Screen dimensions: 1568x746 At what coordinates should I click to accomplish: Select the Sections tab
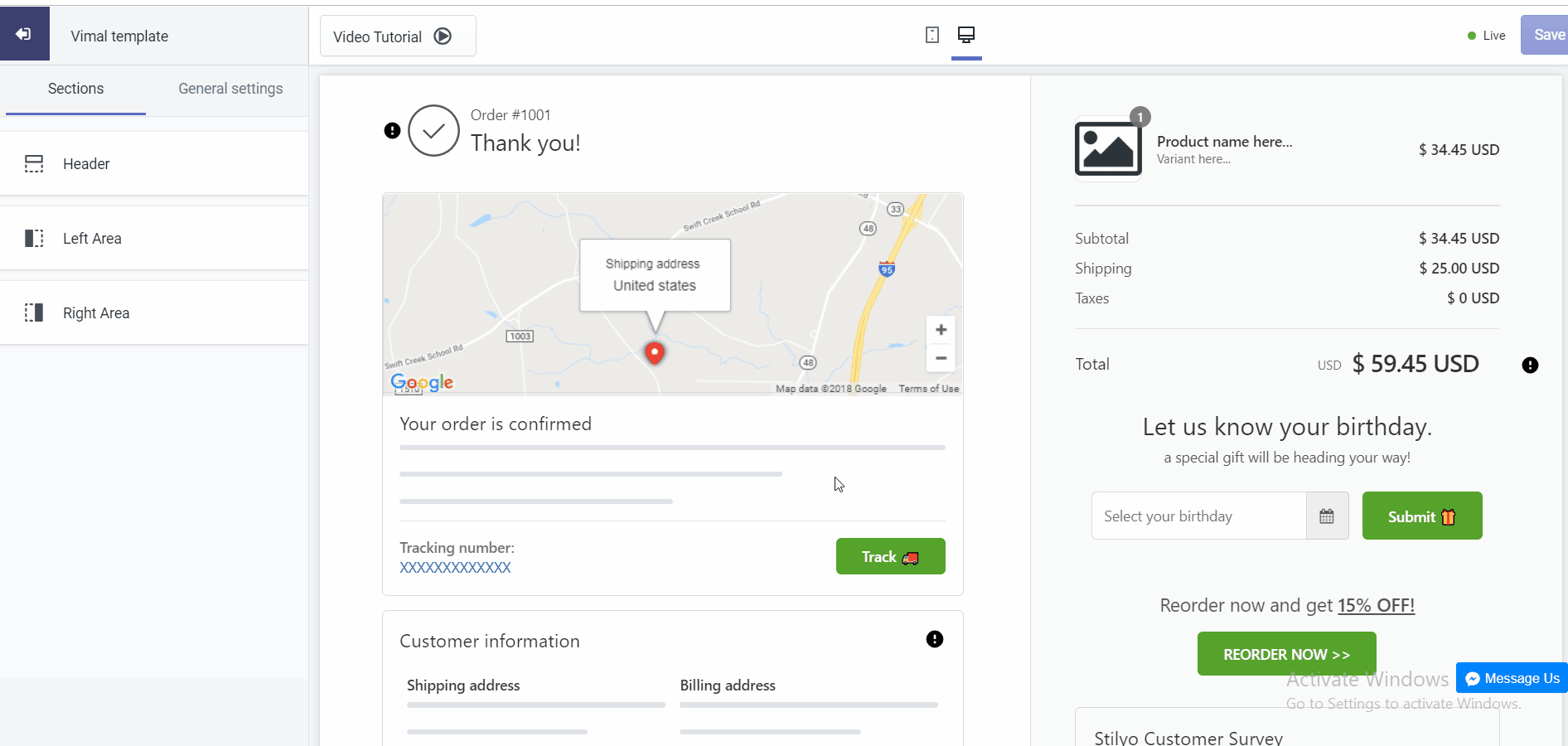[75, 89]
